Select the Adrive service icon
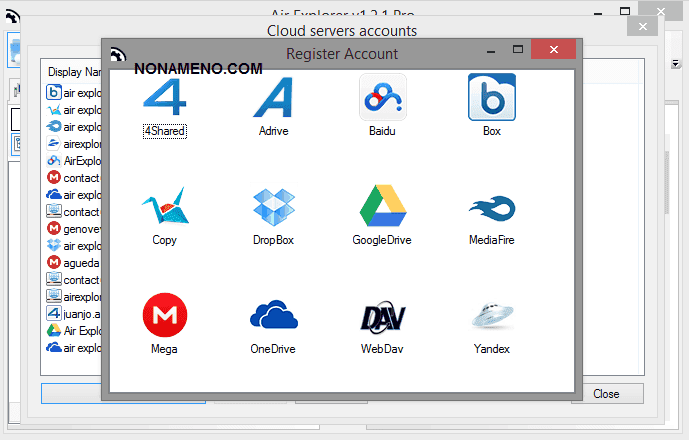This screenshot has width=689, height=440. click(x=273, y=97)
